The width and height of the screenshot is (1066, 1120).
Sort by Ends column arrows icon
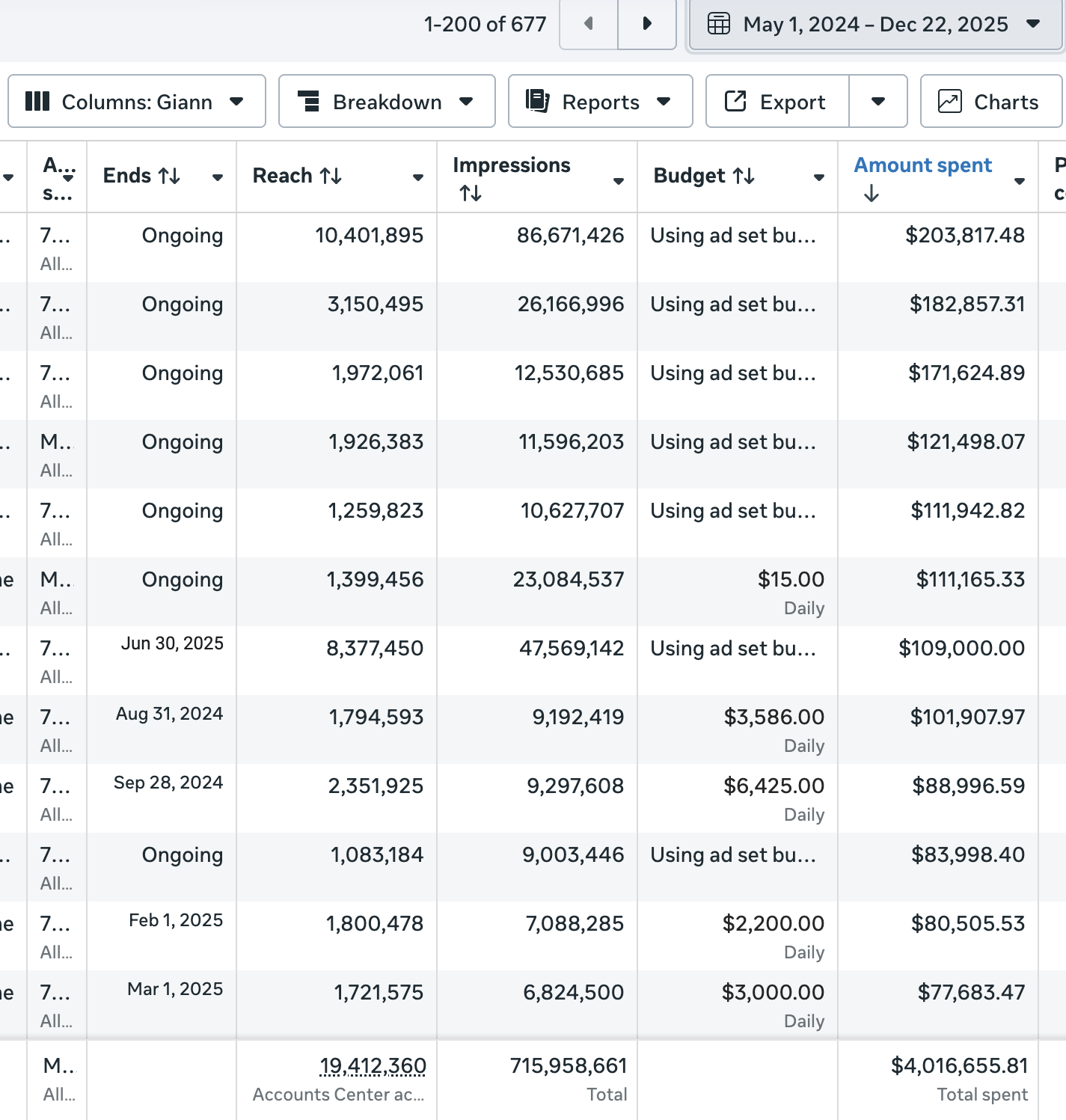pyautogui.click(x=170, y=176)
